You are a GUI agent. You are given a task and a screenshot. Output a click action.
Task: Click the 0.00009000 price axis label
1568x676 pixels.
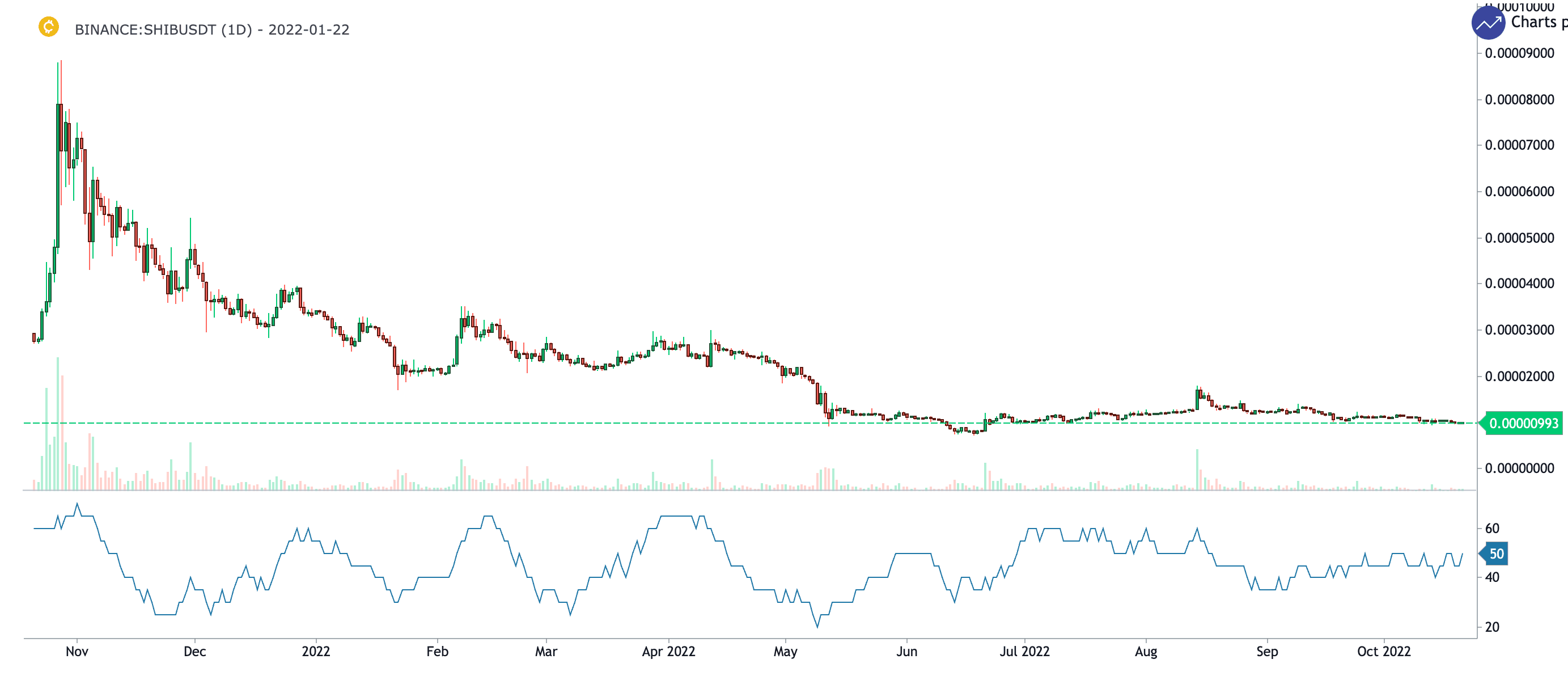(x=1519, y=54)
